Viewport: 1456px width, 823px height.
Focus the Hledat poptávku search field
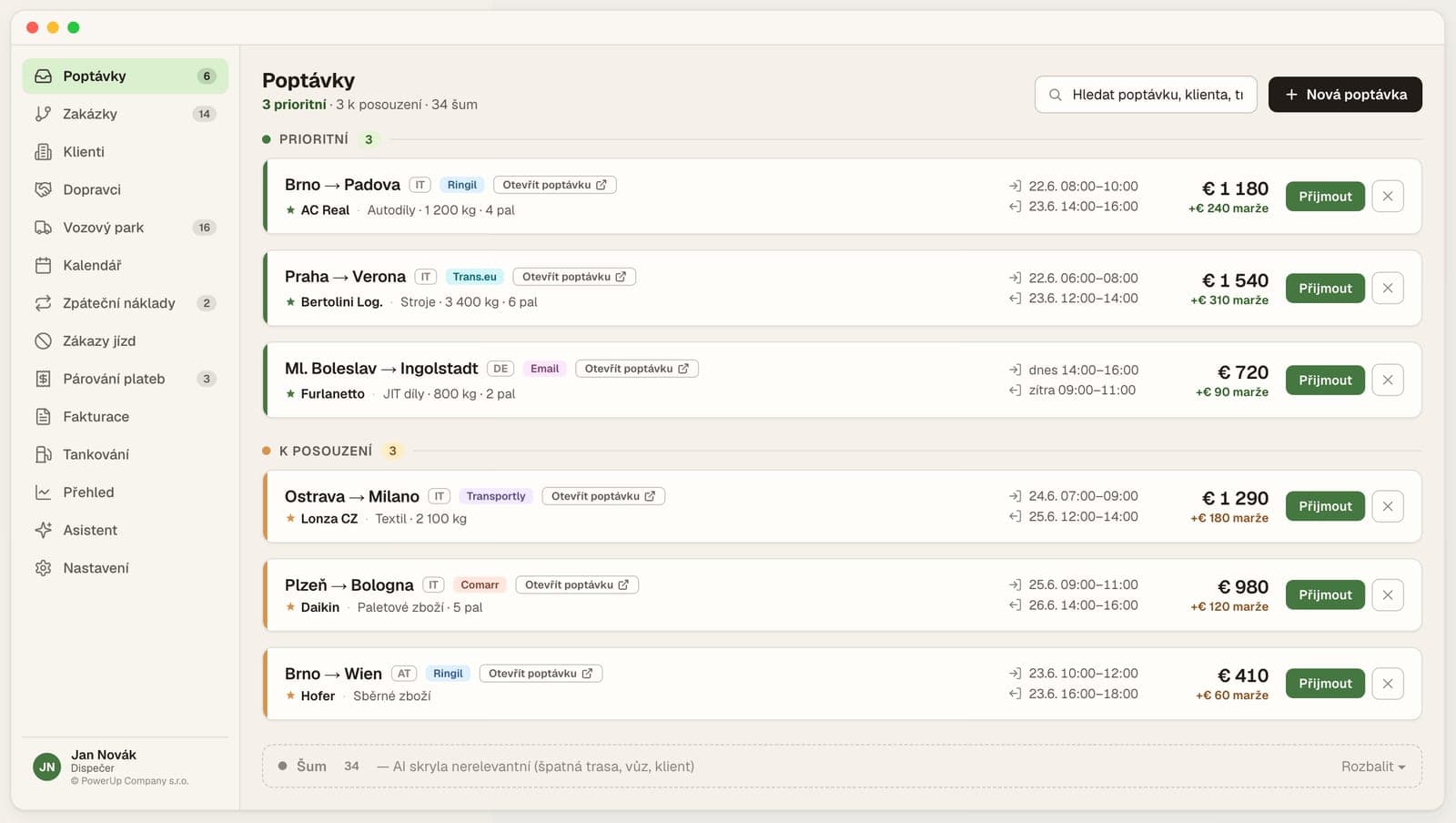coord(1146,95)
